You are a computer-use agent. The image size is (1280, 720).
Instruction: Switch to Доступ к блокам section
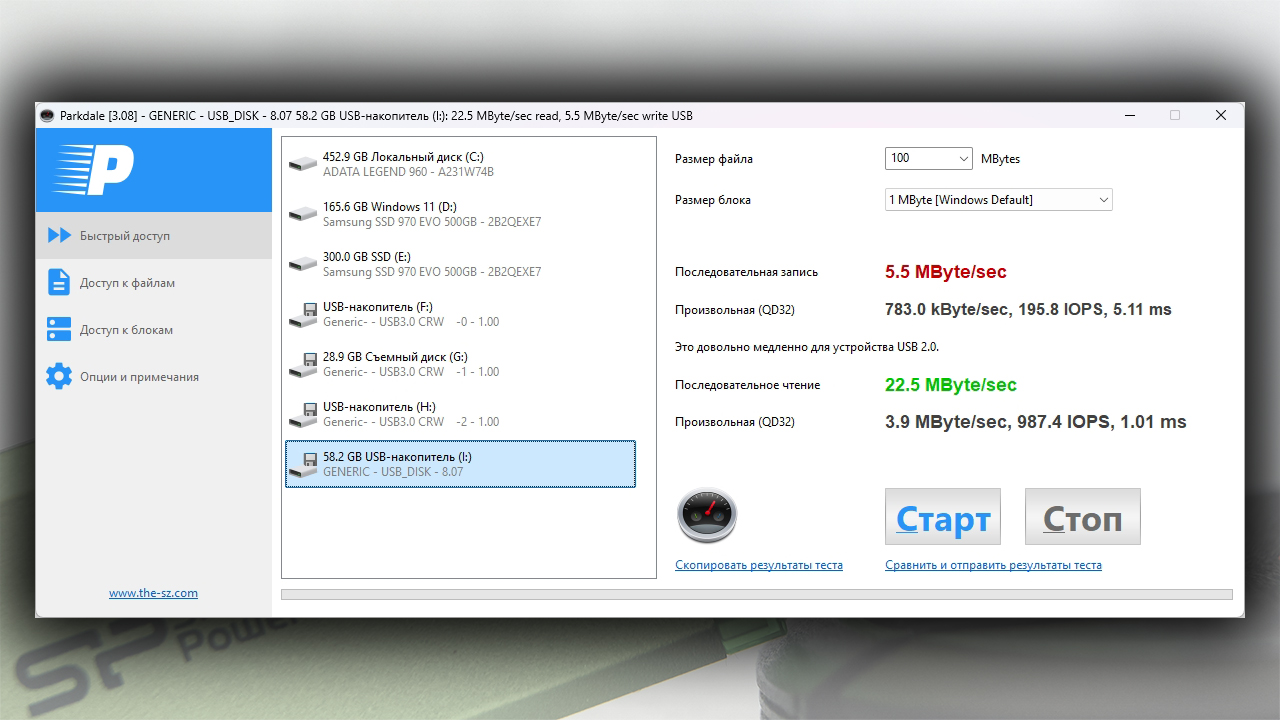pos(154,330)
